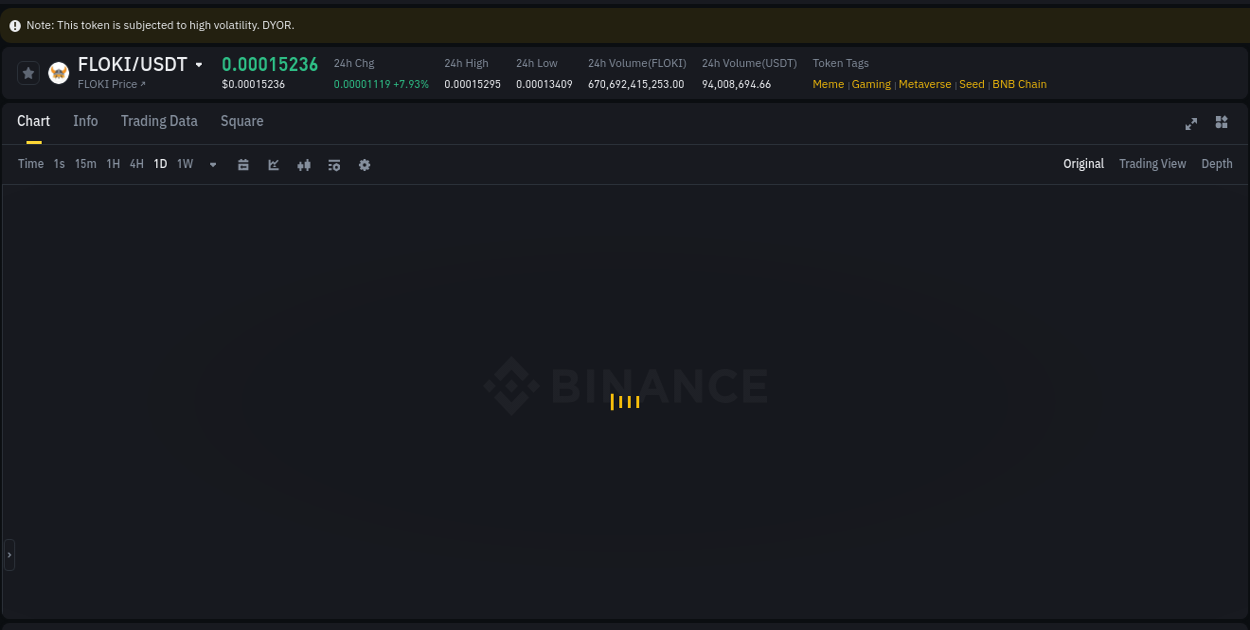
Task: Switch to the Trading Data tab
Action: coord(159,121)
